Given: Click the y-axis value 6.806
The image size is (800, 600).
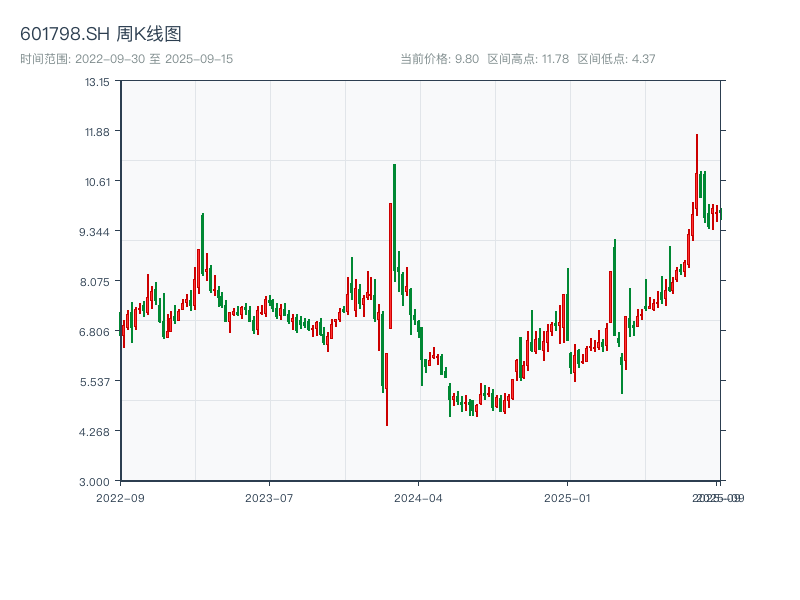Looking at the screenshot, I should (94, 332).
